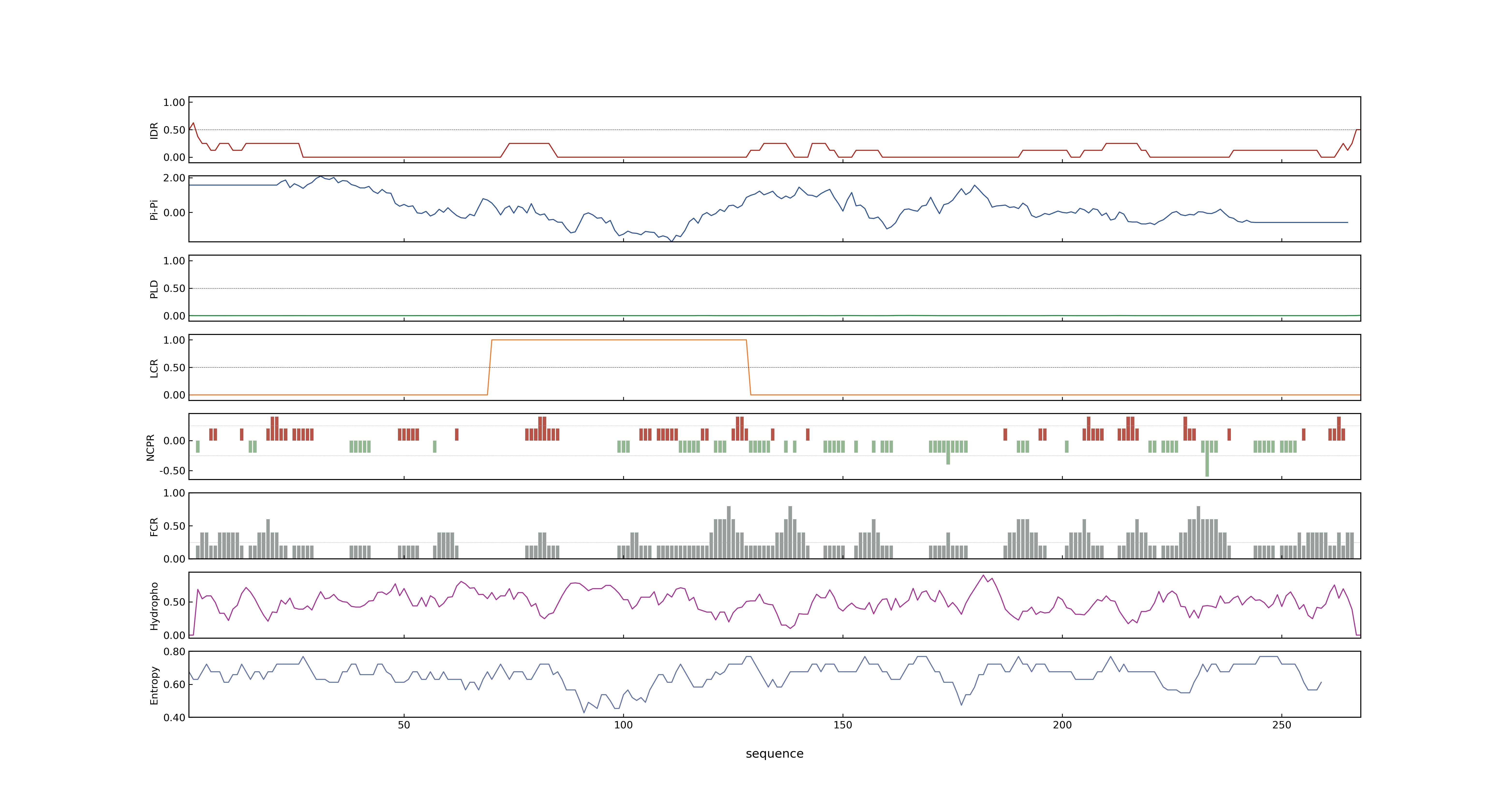Click the FCR y-axis label
This screenshot has height=806, width=1512.
[x=154, y=526]
